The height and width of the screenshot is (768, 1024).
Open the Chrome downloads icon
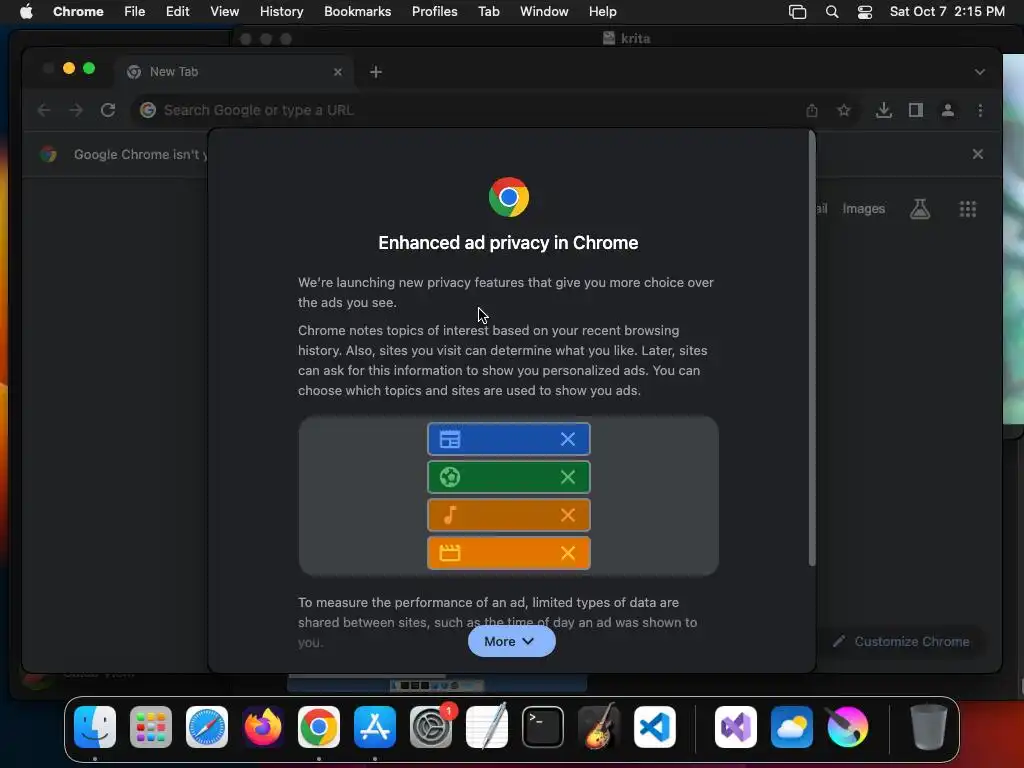click(x=884, y=110)
